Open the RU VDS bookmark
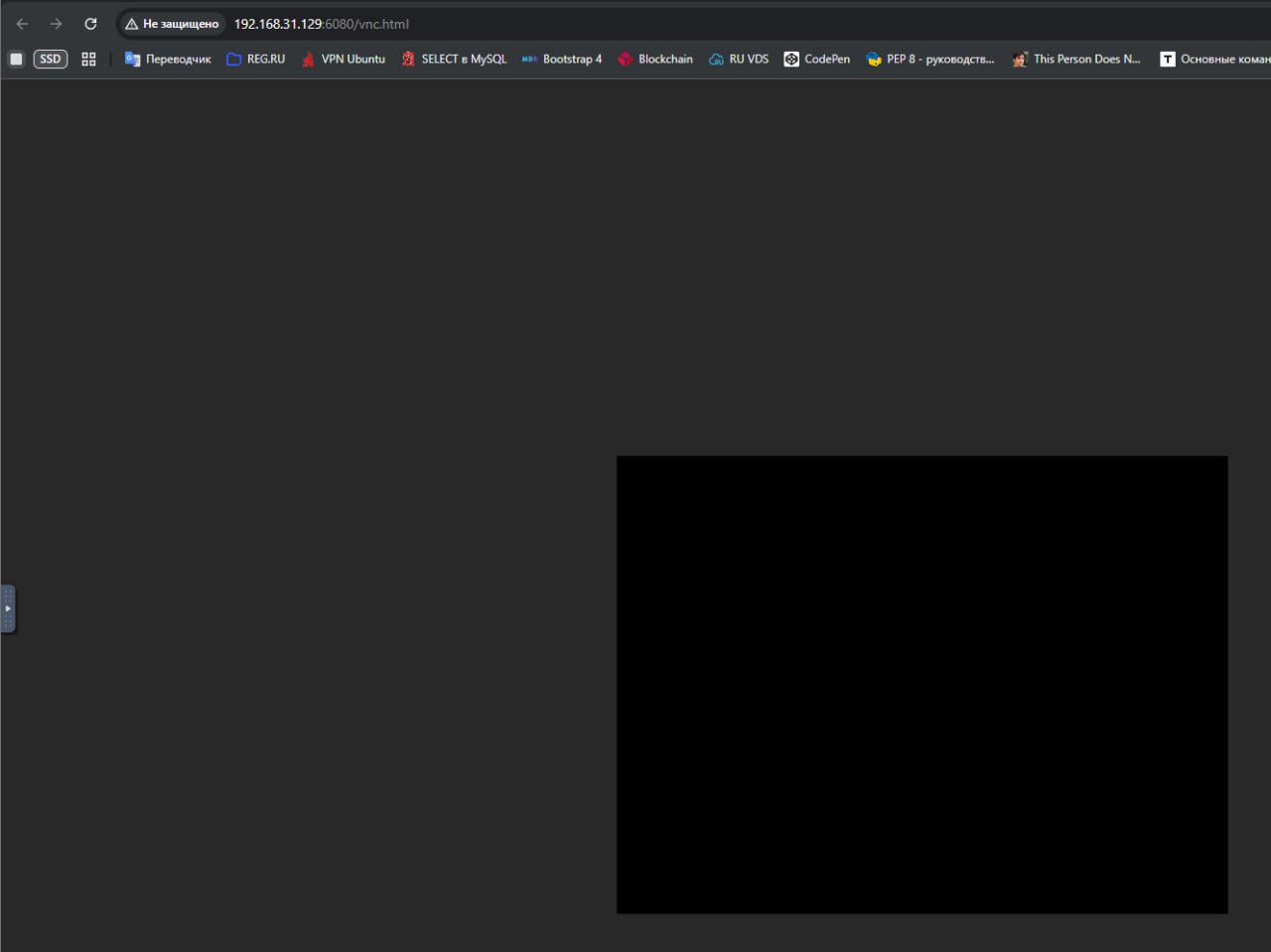Image resolution: width=1271 pixels, height=952 pixels. [739, 60]
